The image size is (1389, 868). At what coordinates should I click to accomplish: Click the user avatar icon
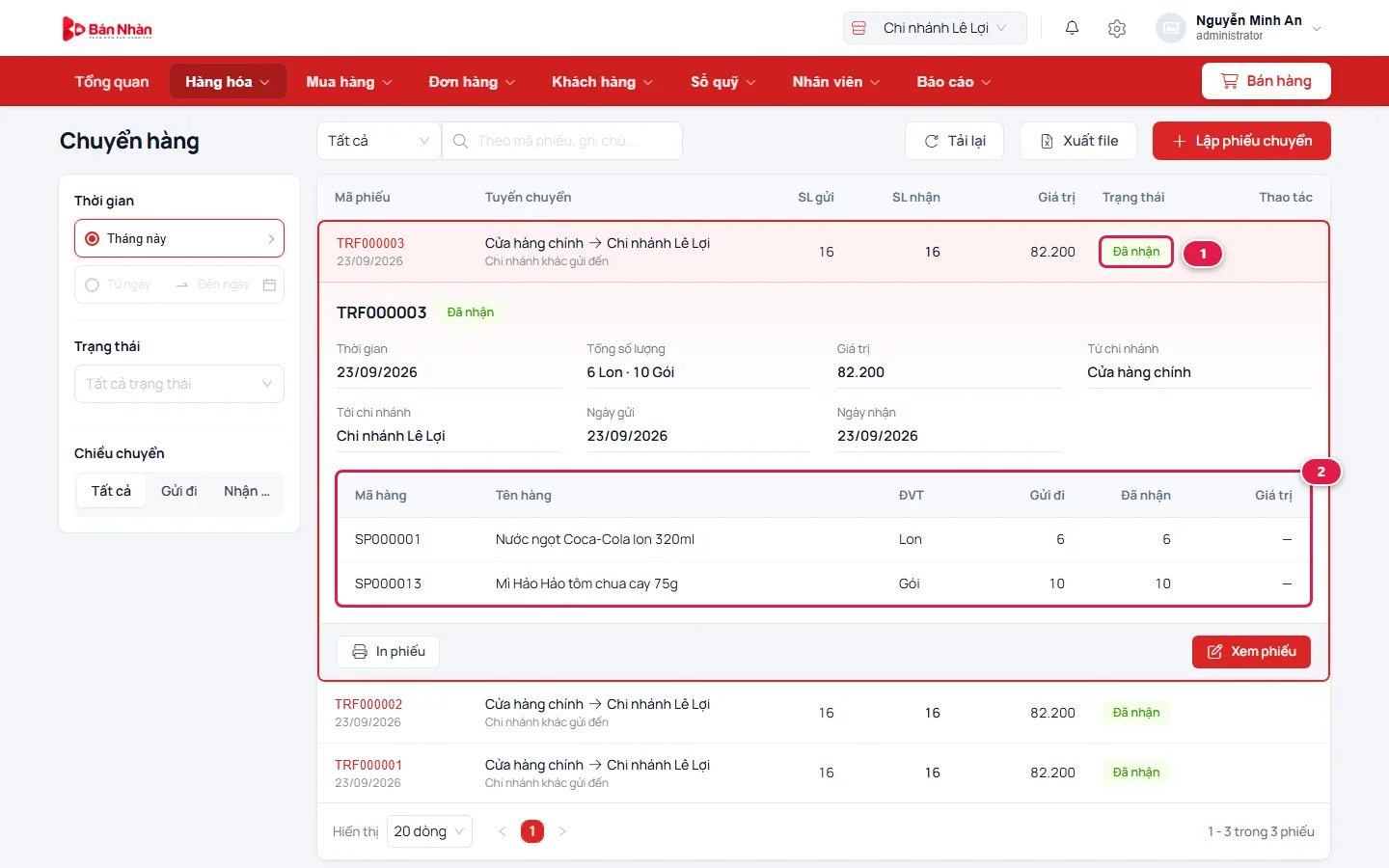pyautogui.click(x=1170, y=28)
